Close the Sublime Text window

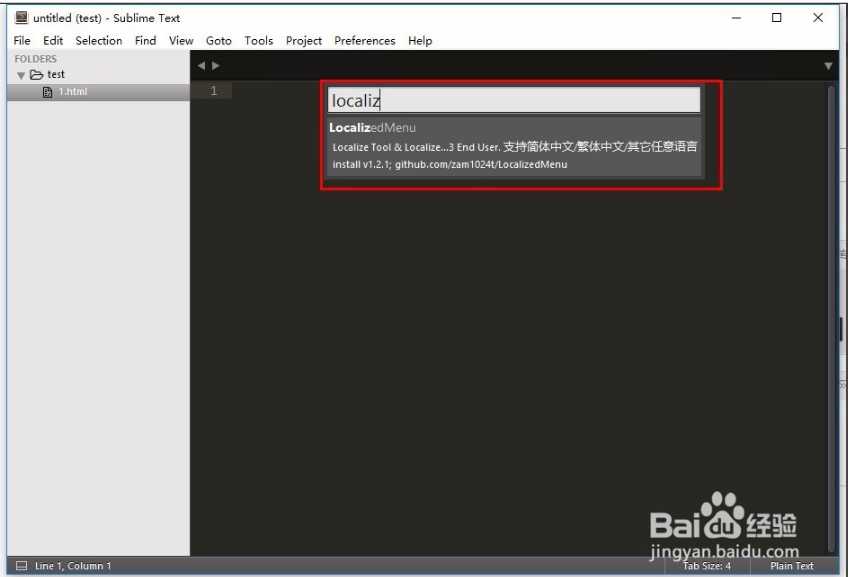tap(818, 18)
